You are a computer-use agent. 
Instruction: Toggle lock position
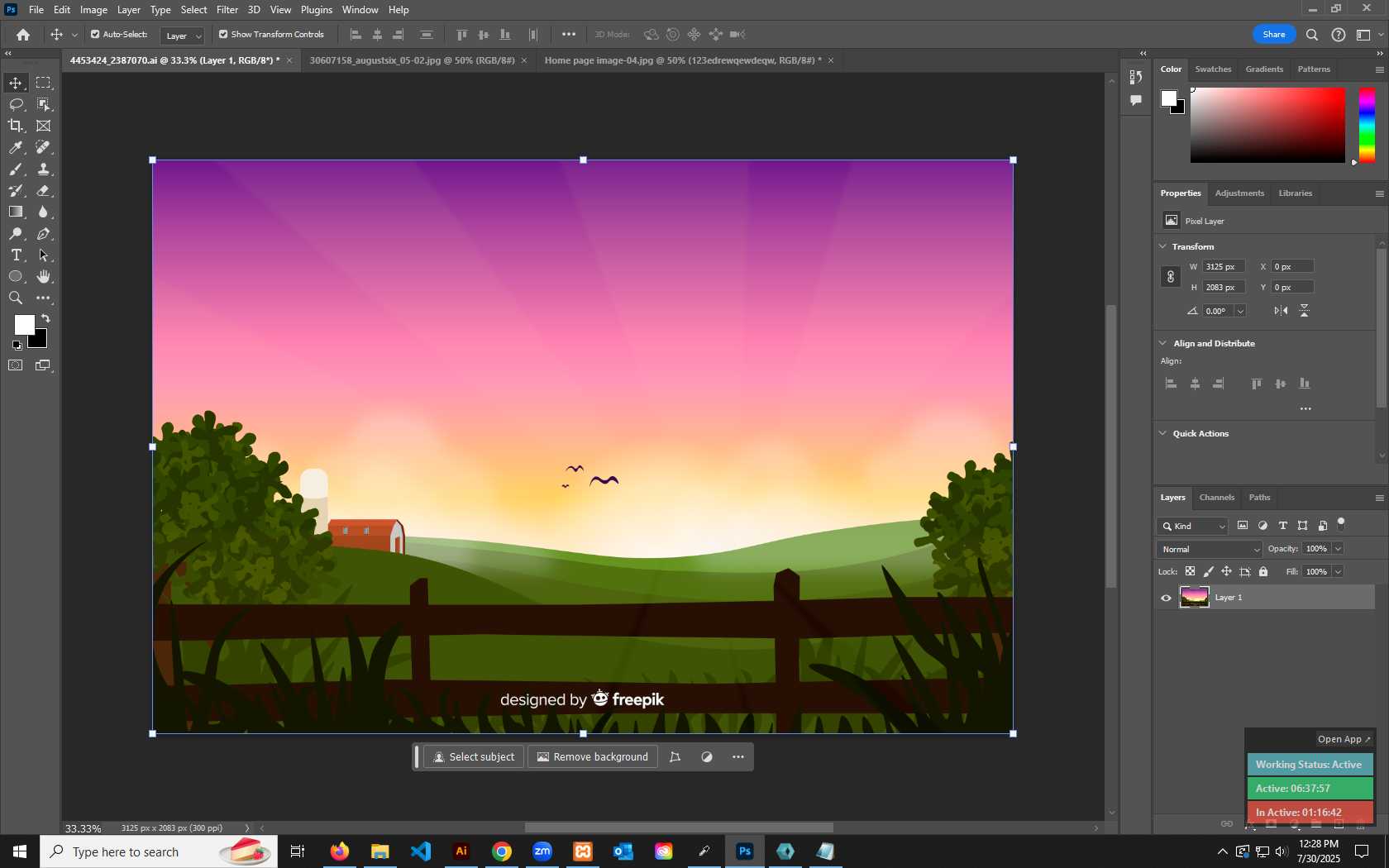[x=1226, y=571]
